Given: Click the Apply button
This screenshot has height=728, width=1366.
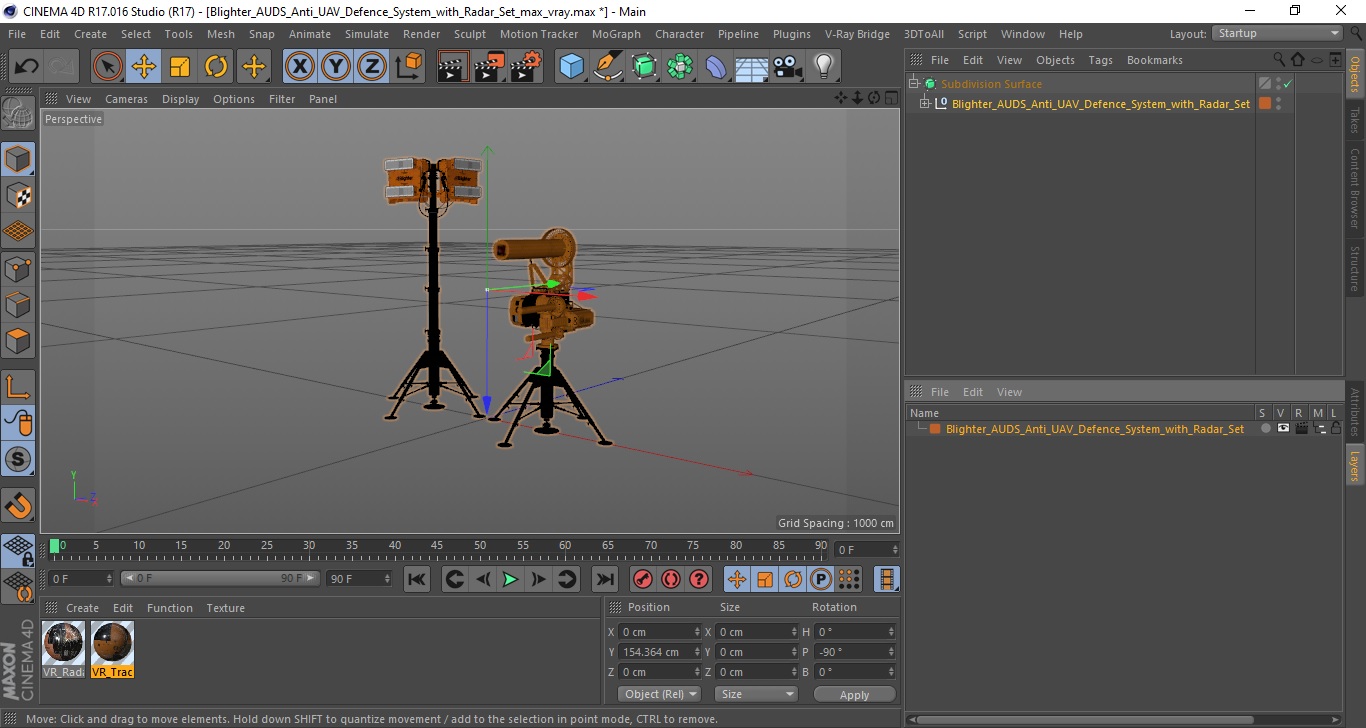Looking at the screenshot, I should pos(854,695).
